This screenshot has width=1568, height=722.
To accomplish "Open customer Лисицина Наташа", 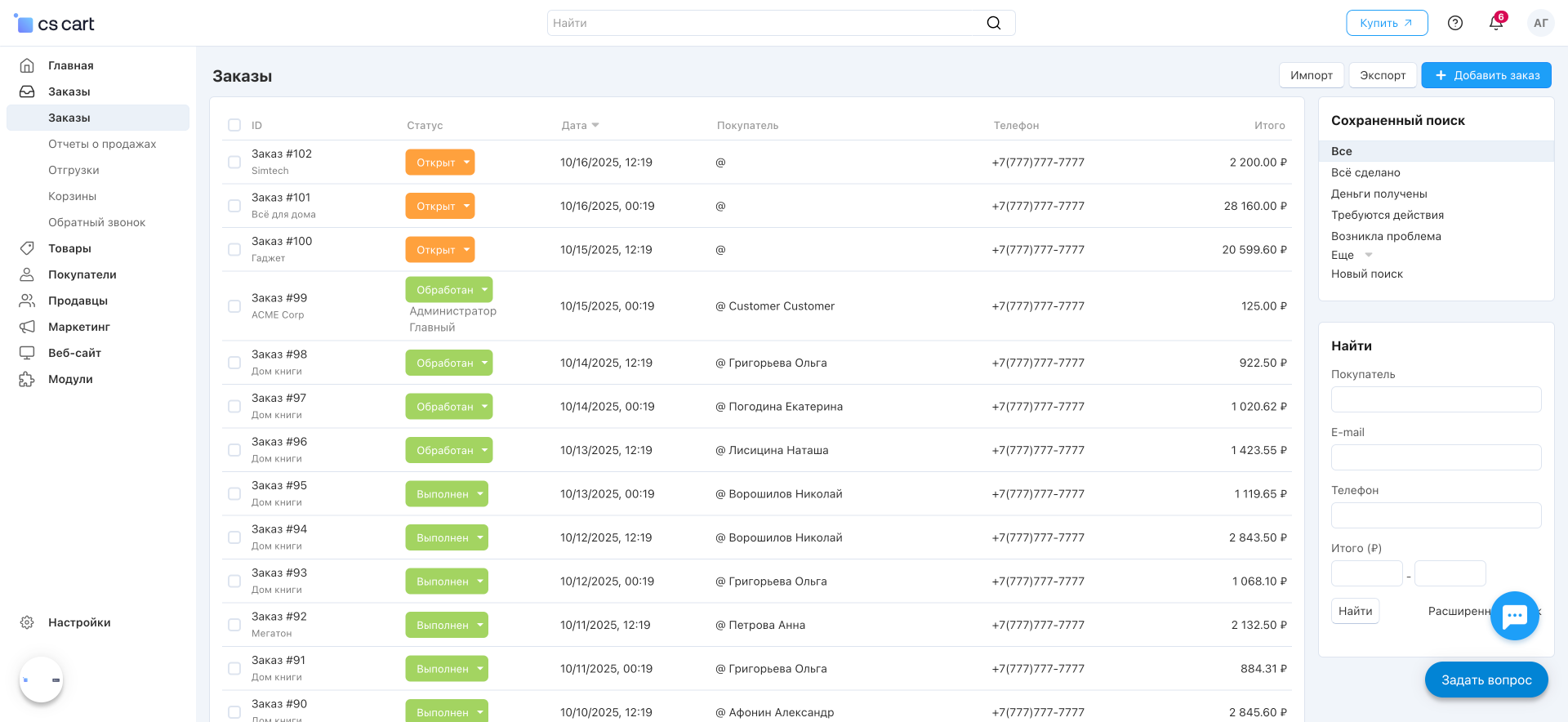I will (778, 450).
